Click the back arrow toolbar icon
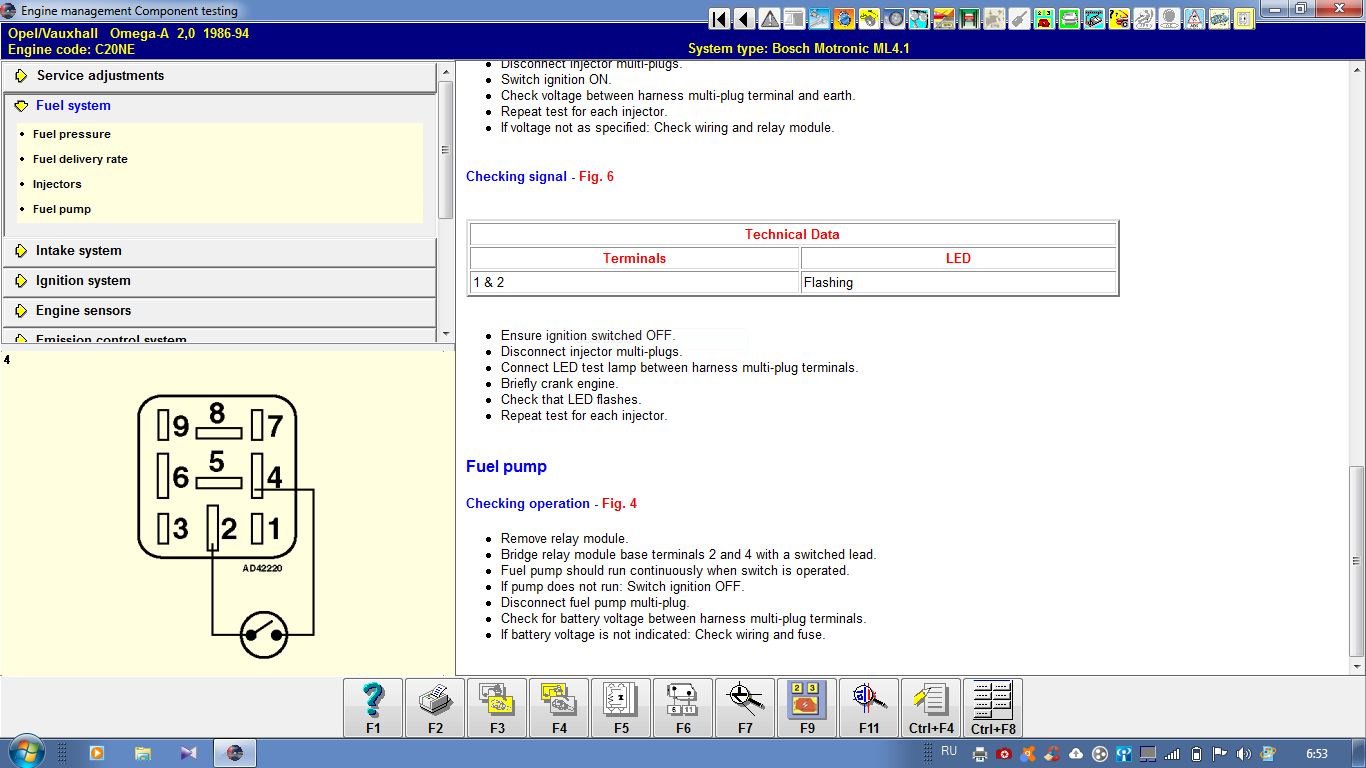 coord(745,19)
